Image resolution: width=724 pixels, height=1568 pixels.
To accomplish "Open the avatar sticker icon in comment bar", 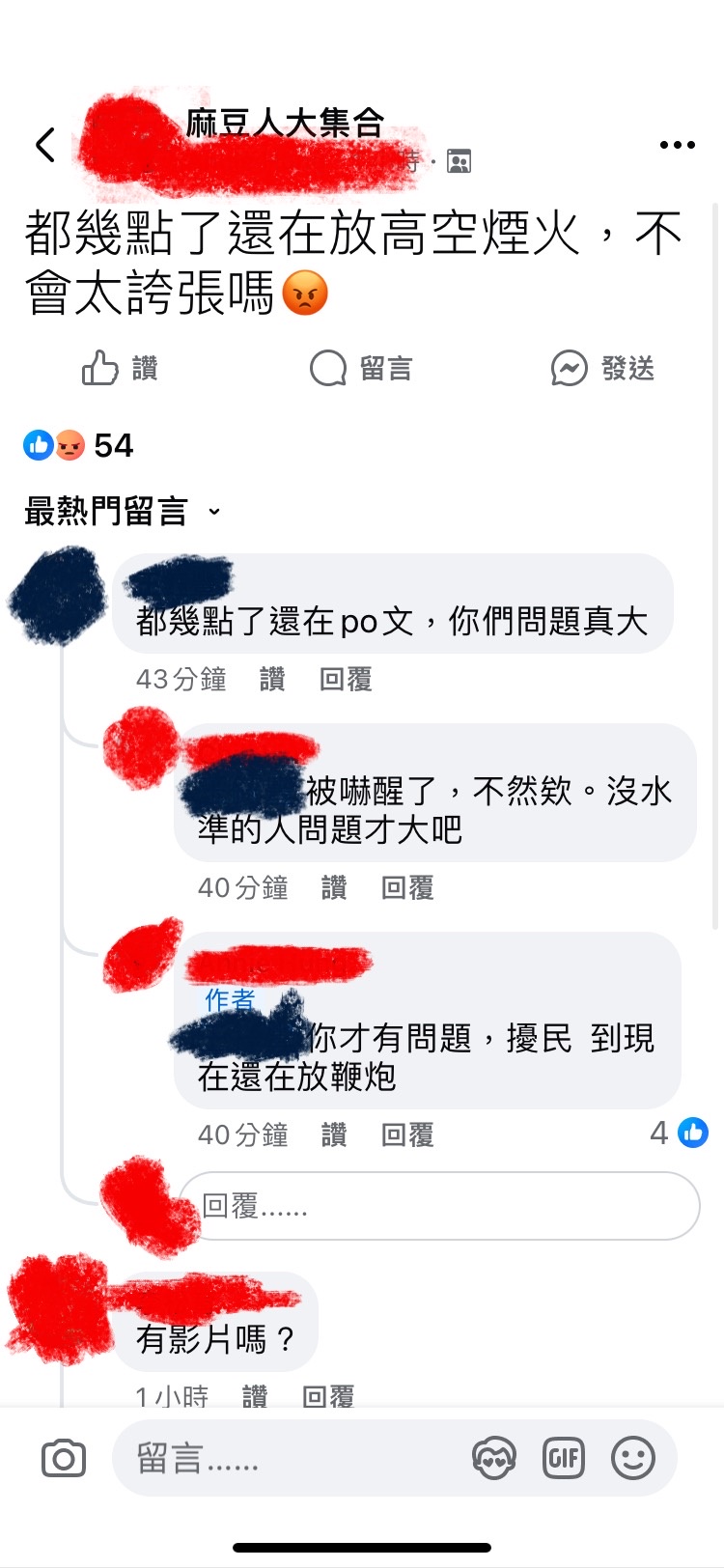I will click(x=493, y=1458).
